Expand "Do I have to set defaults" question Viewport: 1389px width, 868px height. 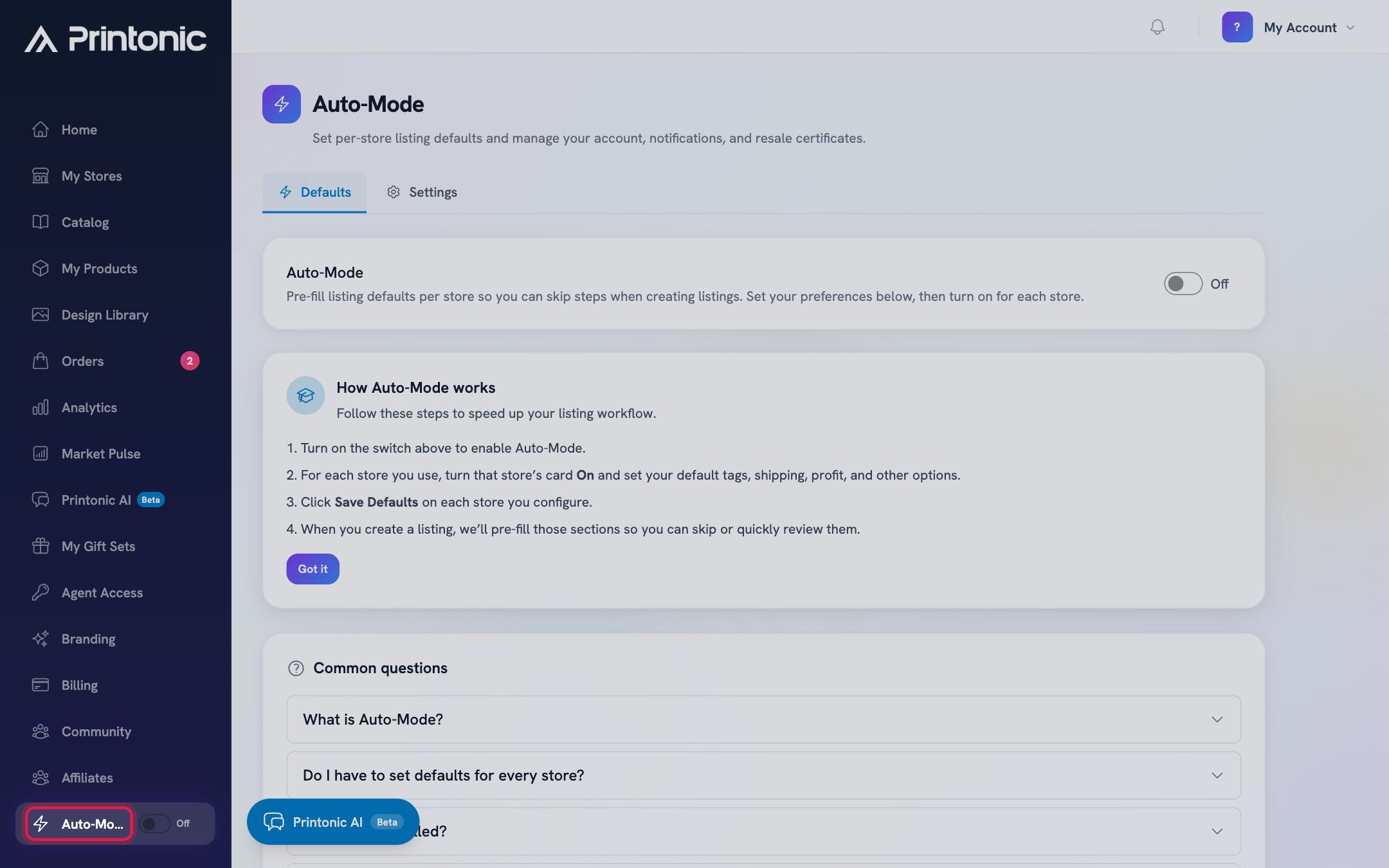coord(763,775)
